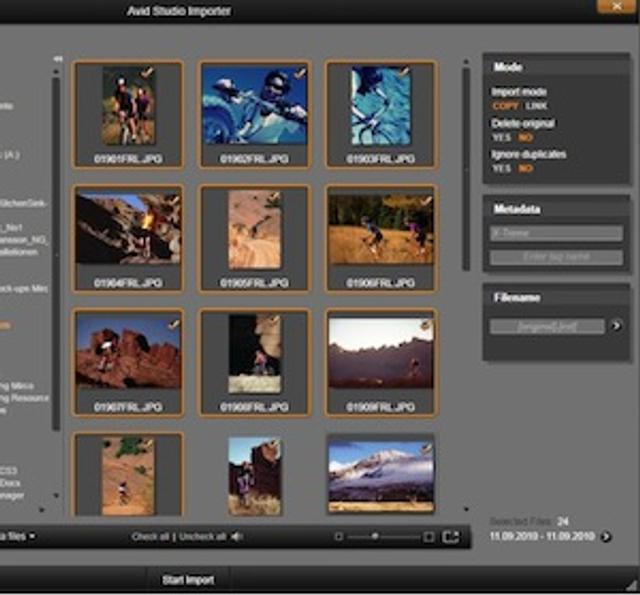
Task: Click the source panel scrollbar's up arrow
Action: 56,72
